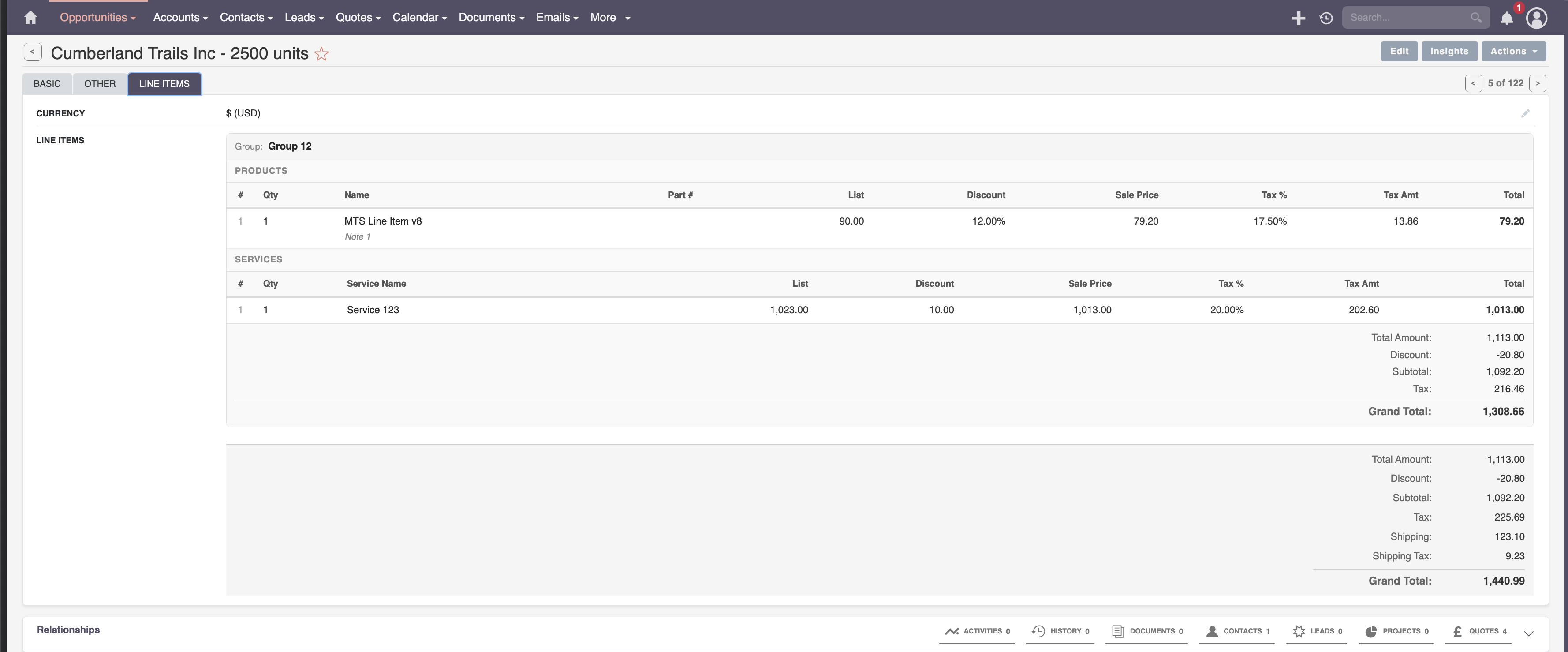Expand the Actions dropdown button

pyautogui.click(x=1513, y=51)
